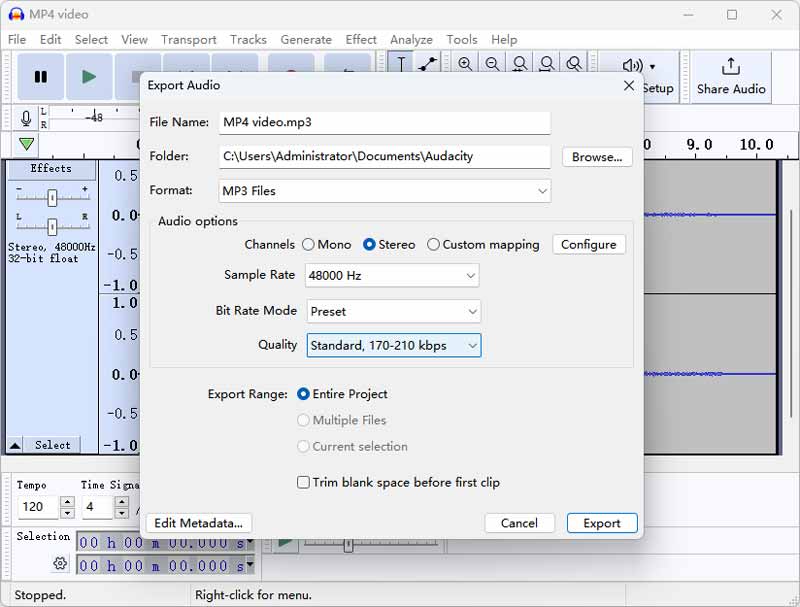Open the Format dropdown showing MP3 Files
Screen dimensions: 800x607
(385, 190)
